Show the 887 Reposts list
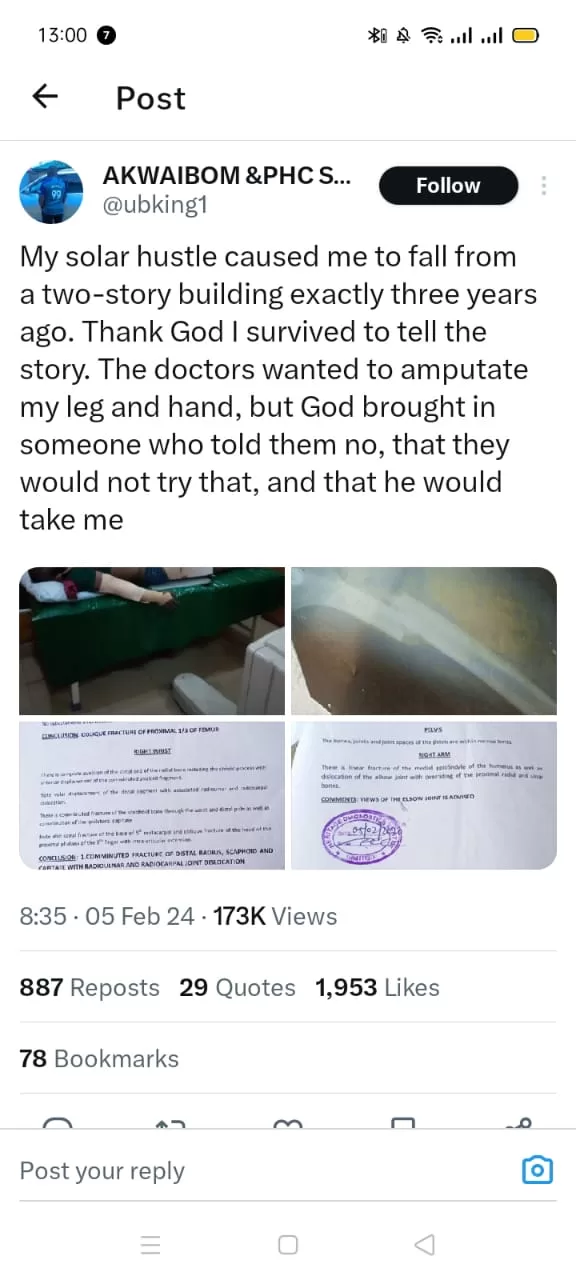 (89, 988)
